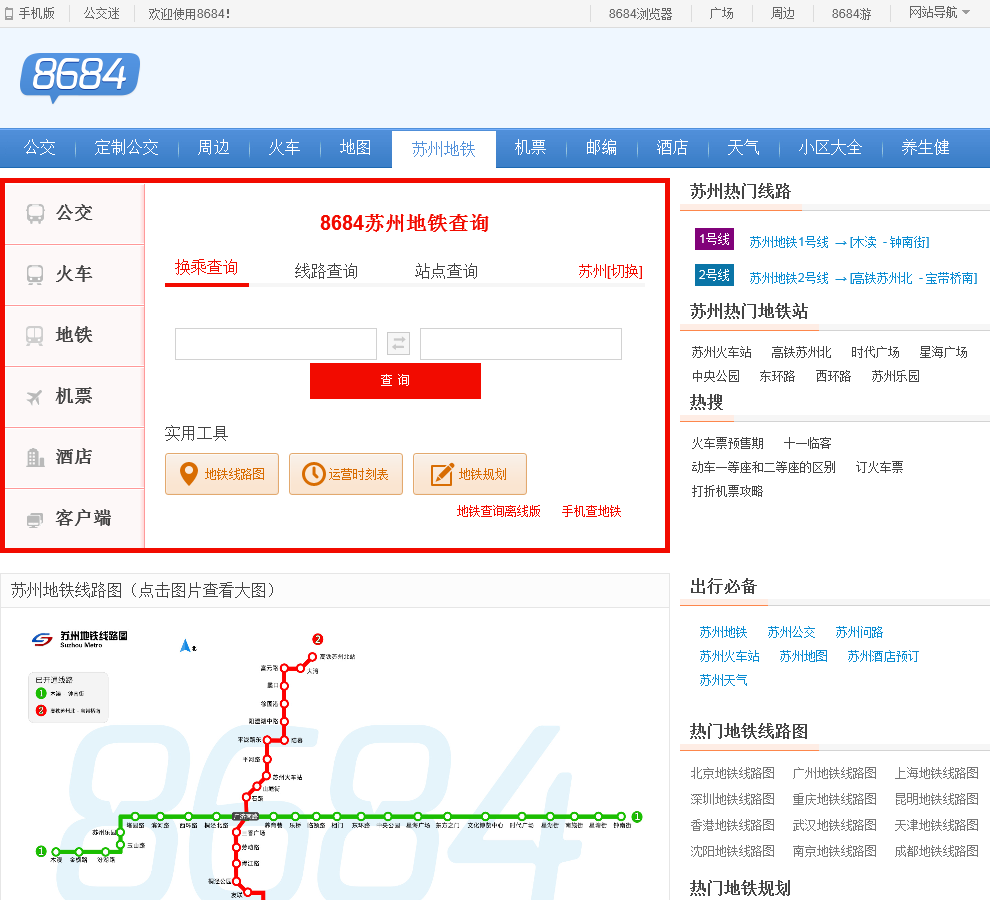Open the Suzhou metro map image
Screen dimensions: 990x900
[335, 755]
